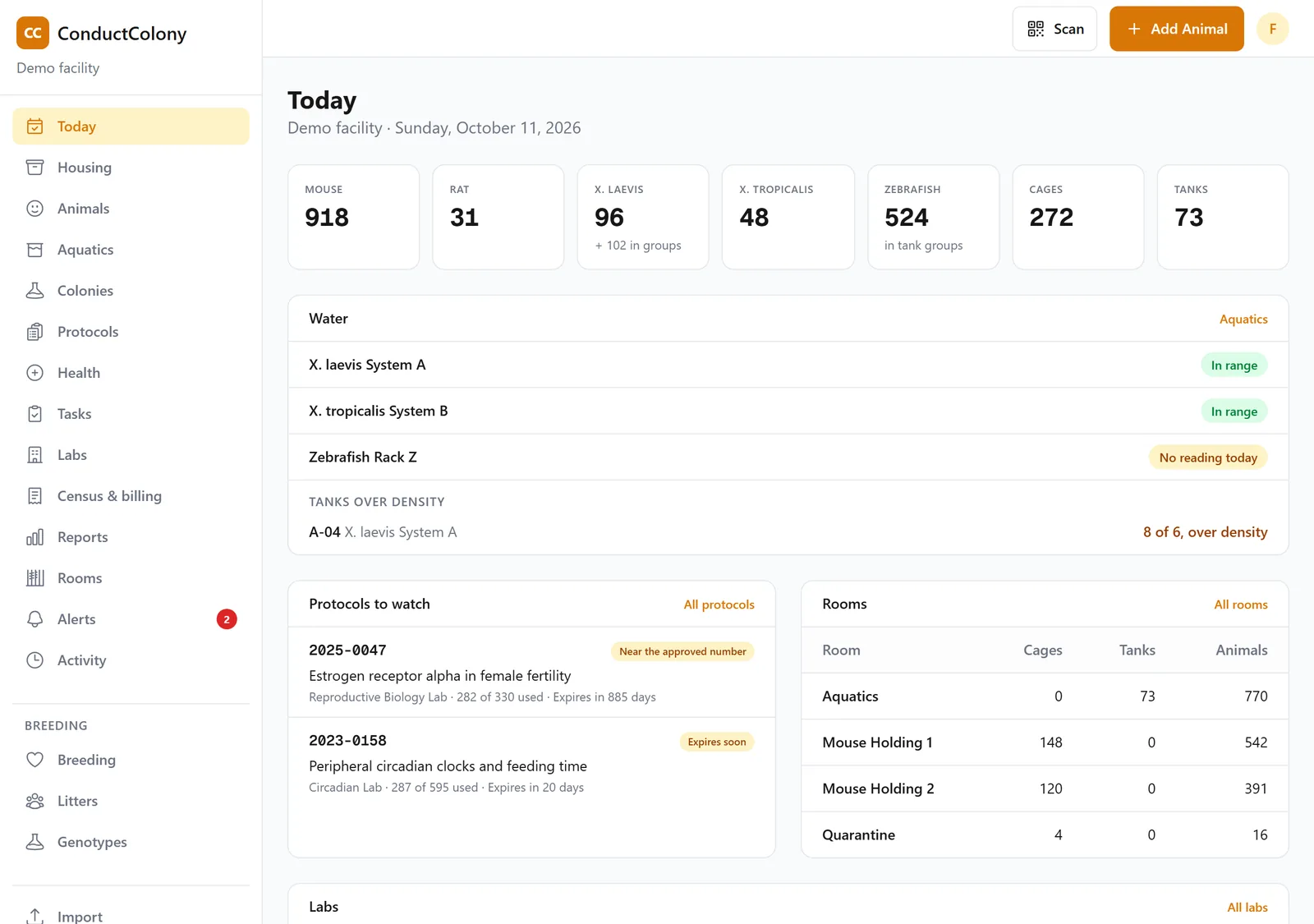This screenshot has width=1314, height=924.
Task: Click the alerts badge showing 2
Action: 227,619
